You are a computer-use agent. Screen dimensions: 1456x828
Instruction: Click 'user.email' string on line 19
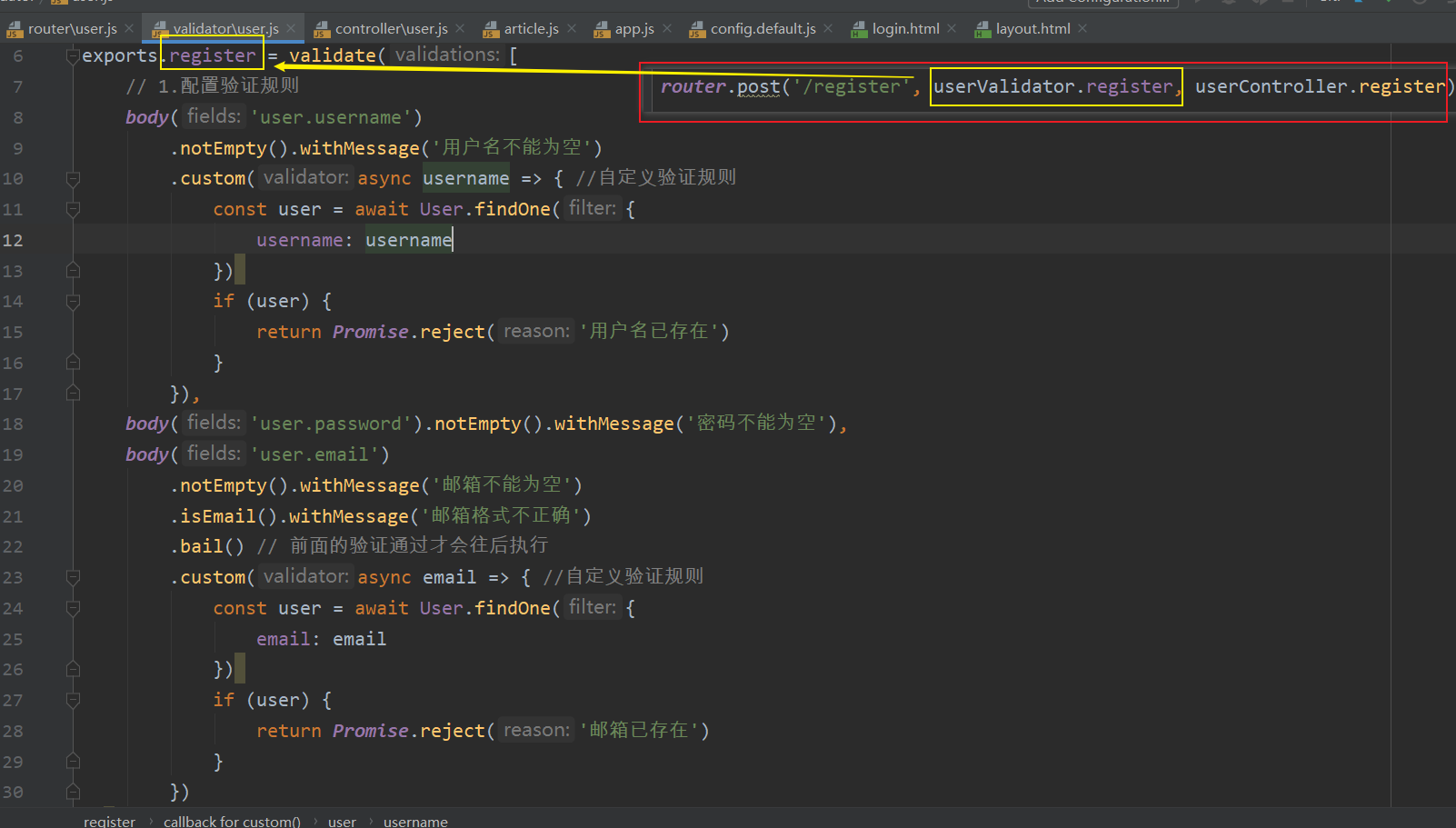(x=314, y=455)
